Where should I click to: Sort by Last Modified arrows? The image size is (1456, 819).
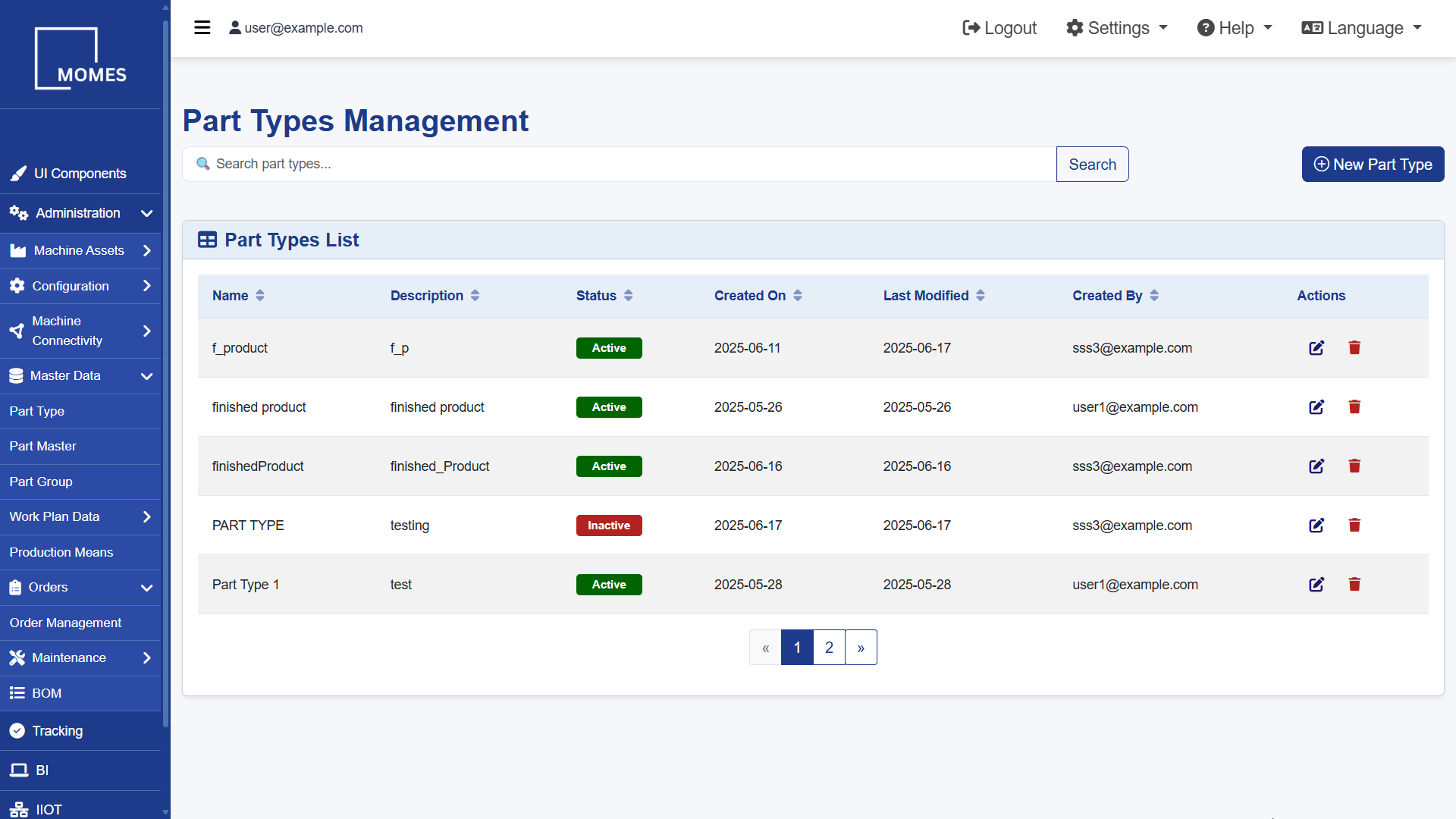[x=981, y=296]
